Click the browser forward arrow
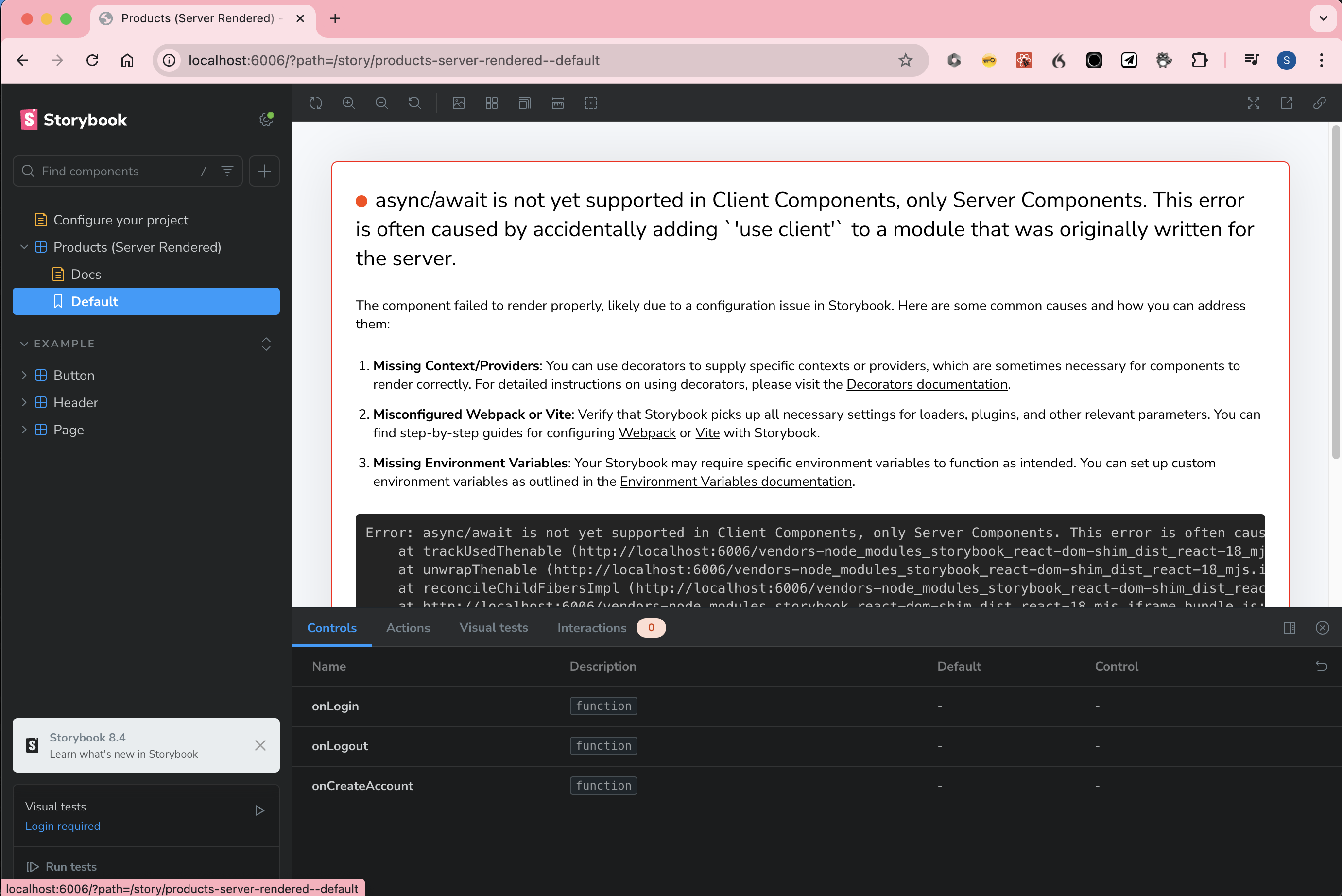The height and width of the screenshot is (896, 1342). point(57,60)
